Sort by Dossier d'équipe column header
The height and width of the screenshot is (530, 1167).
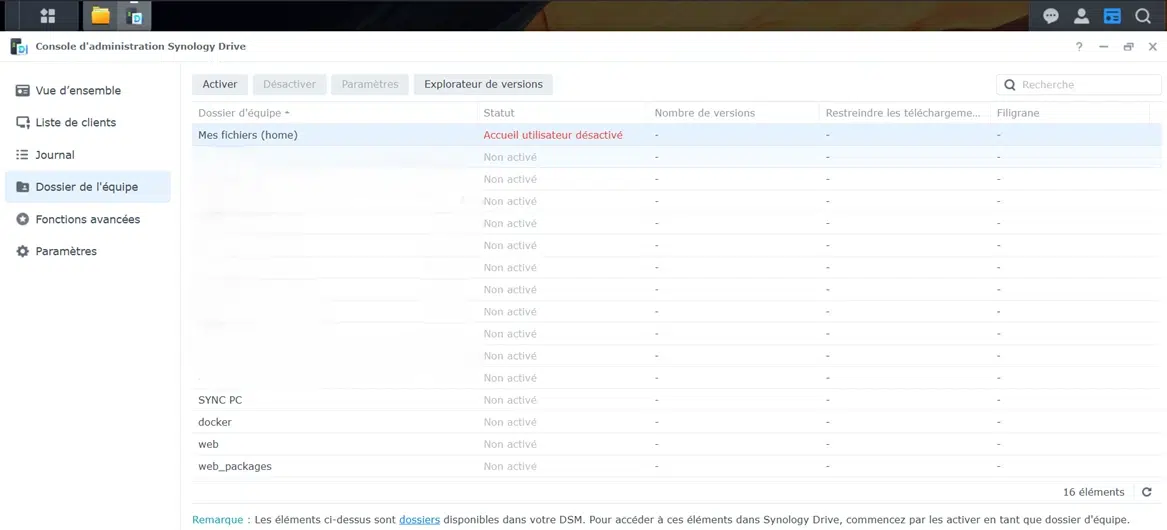tap(334, 113)
